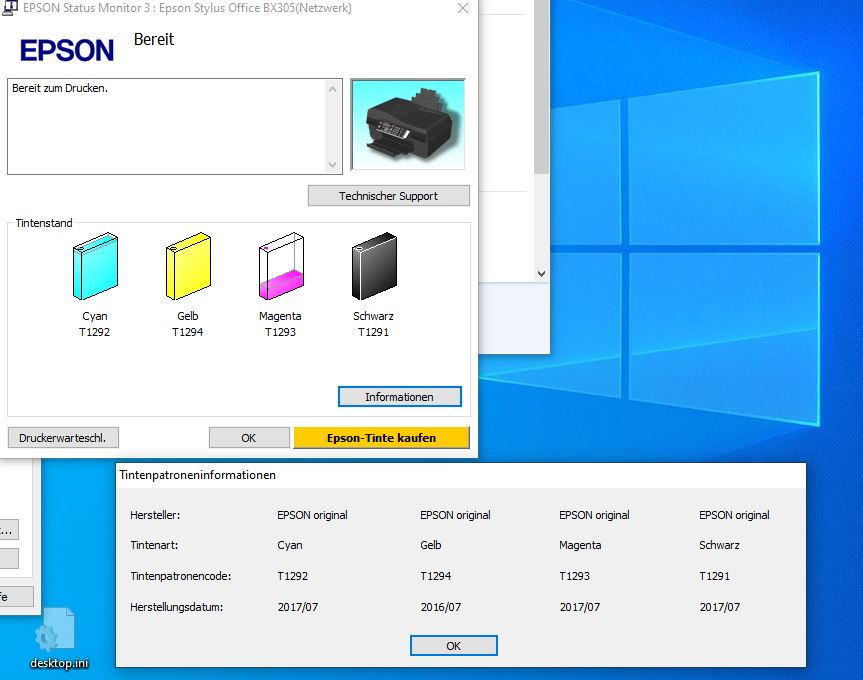Click the up arrow of status message scrollbar

click(332, 89)
